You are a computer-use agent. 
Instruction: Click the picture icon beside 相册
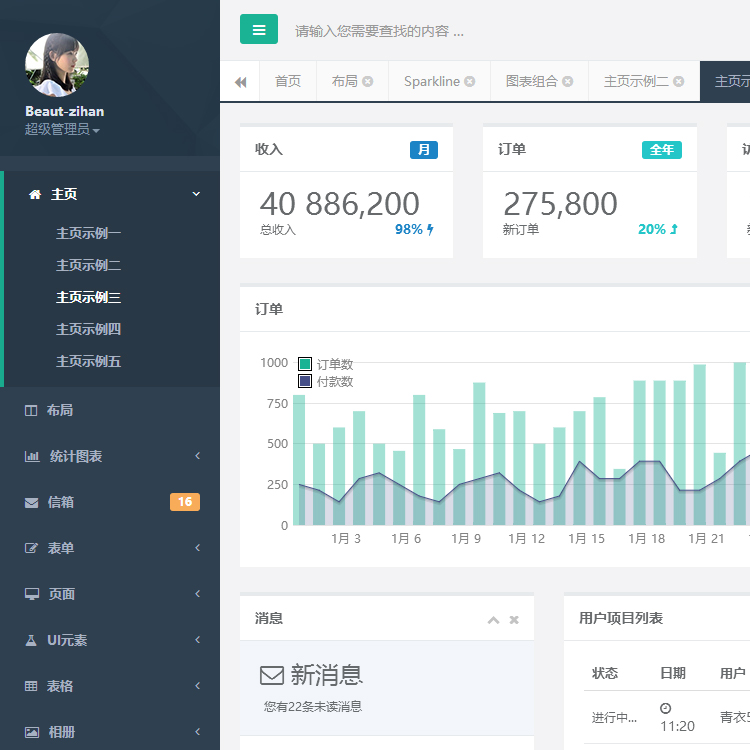tap(32, 732)
